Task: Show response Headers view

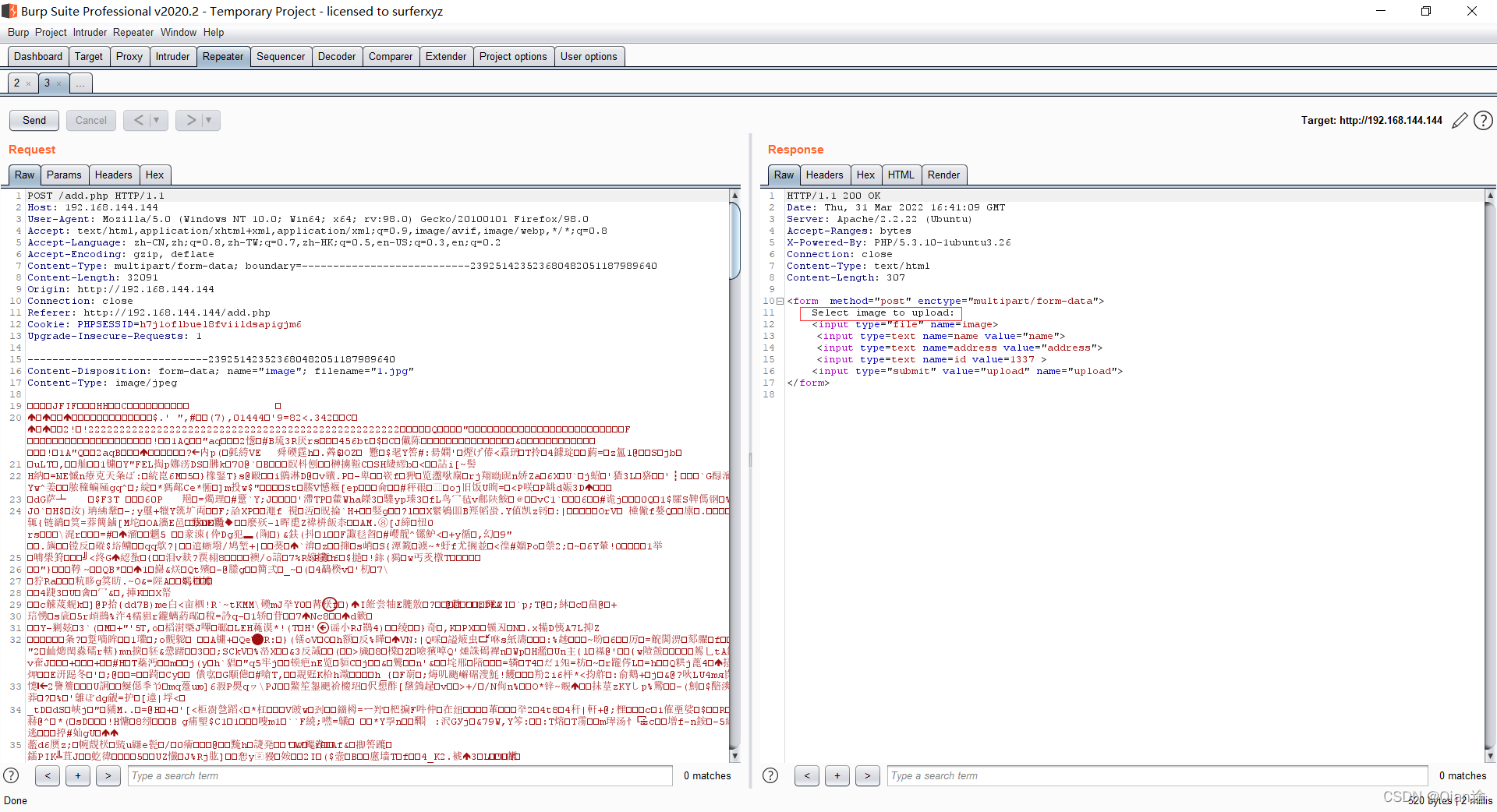Action: 825,175
